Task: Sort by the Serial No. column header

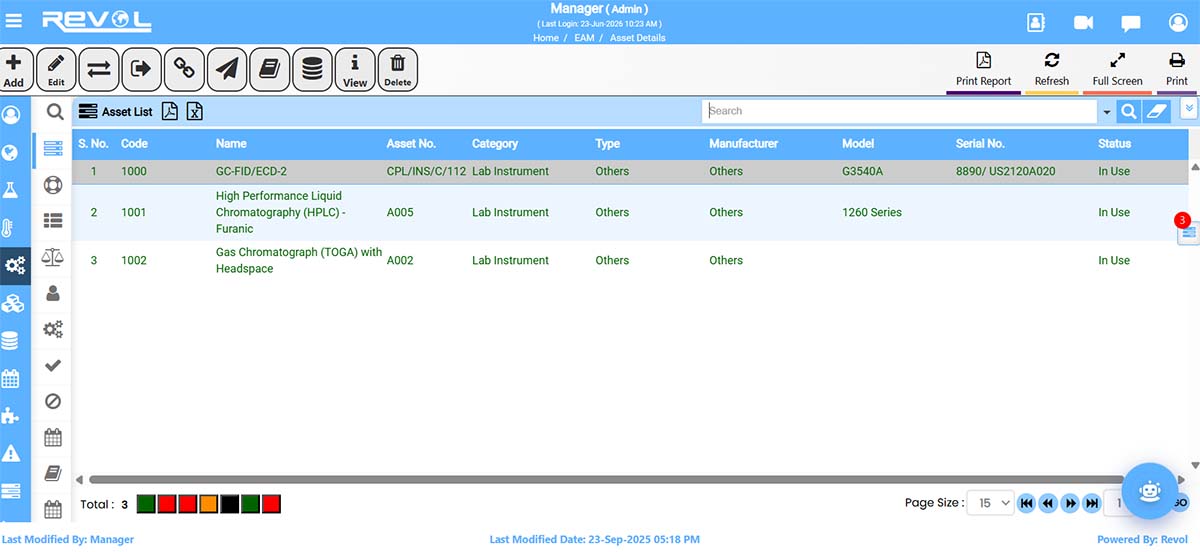Action: 980,144
